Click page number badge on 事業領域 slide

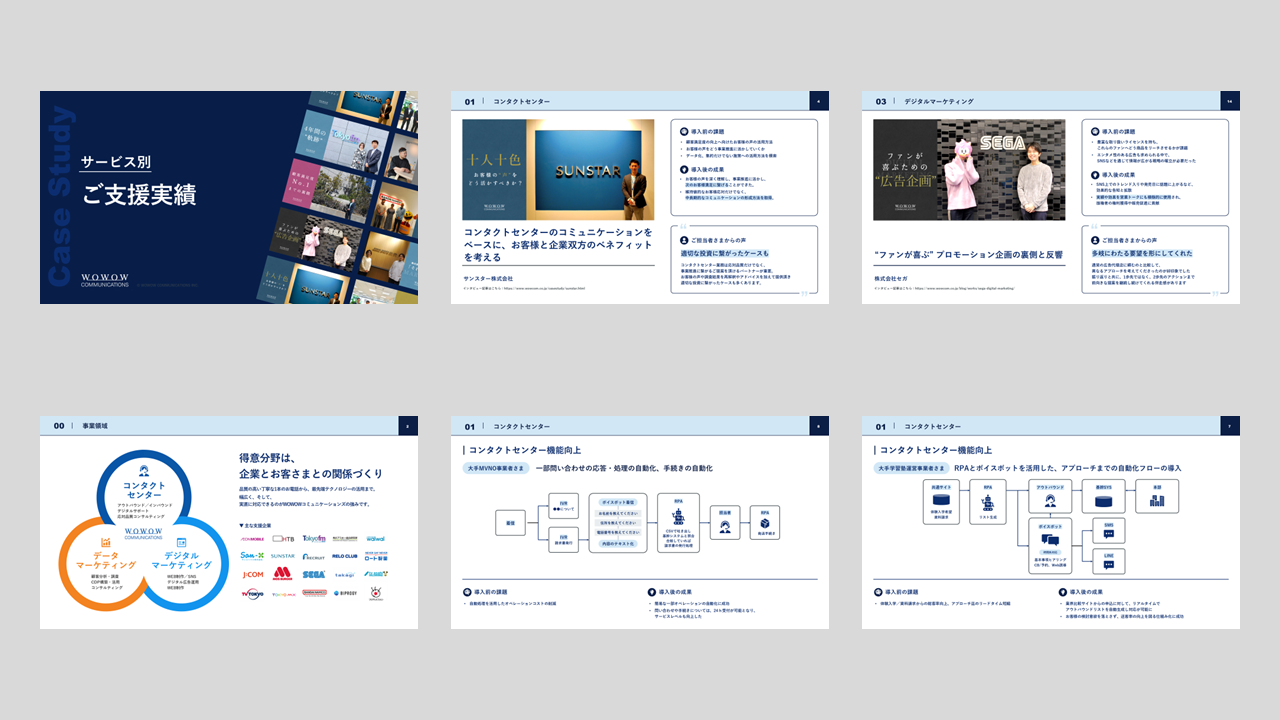pos(408,426)
